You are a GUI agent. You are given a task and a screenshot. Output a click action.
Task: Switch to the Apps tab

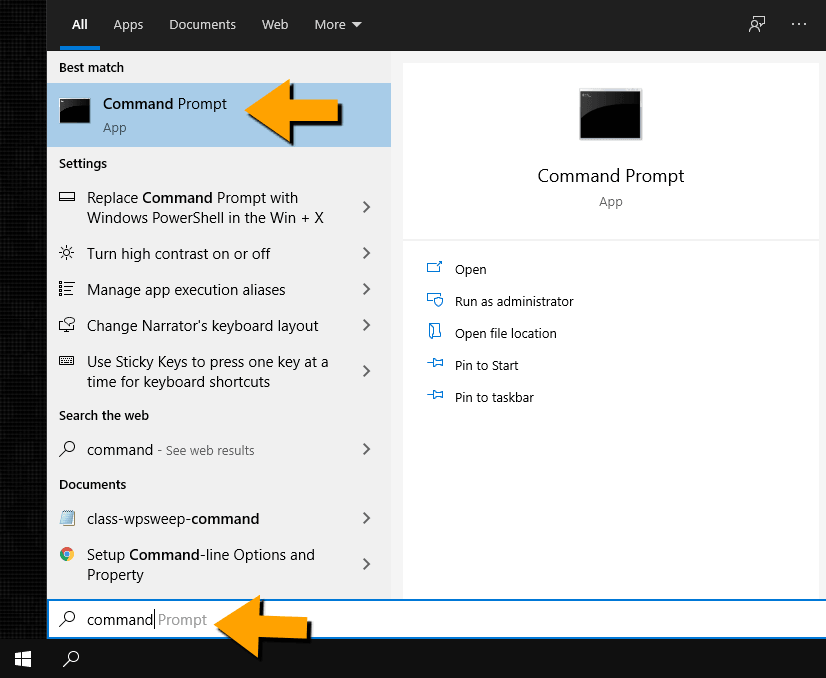pos(128,24)
